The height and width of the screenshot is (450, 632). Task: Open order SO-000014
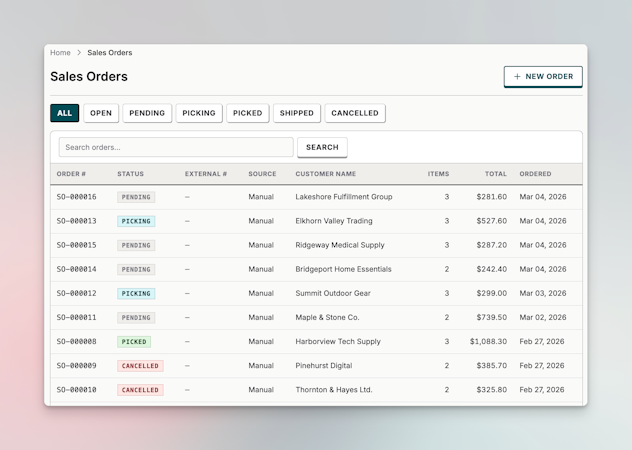point(76,269)
